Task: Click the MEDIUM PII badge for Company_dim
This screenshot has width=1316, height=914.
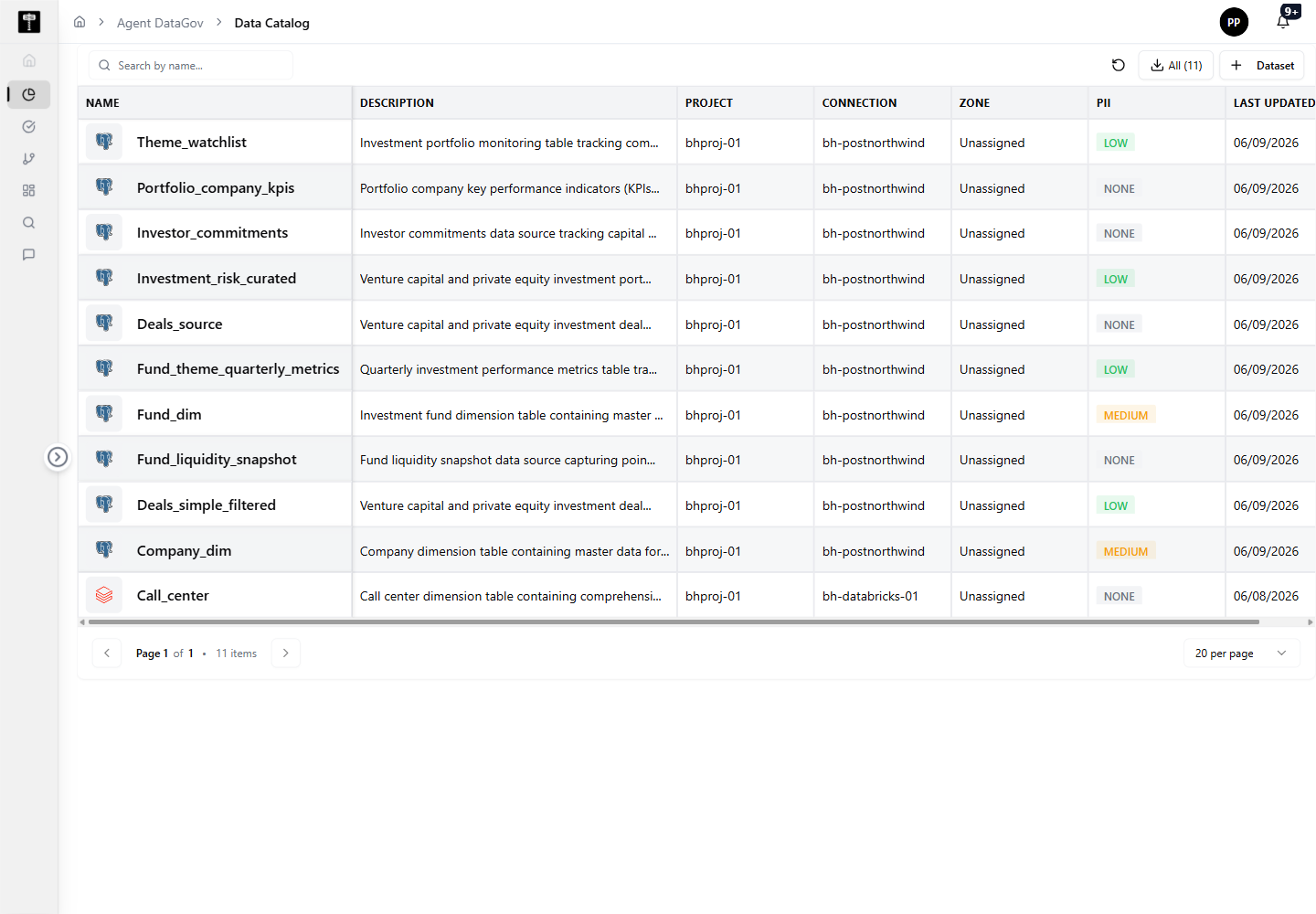Action: pos(1126,551)
